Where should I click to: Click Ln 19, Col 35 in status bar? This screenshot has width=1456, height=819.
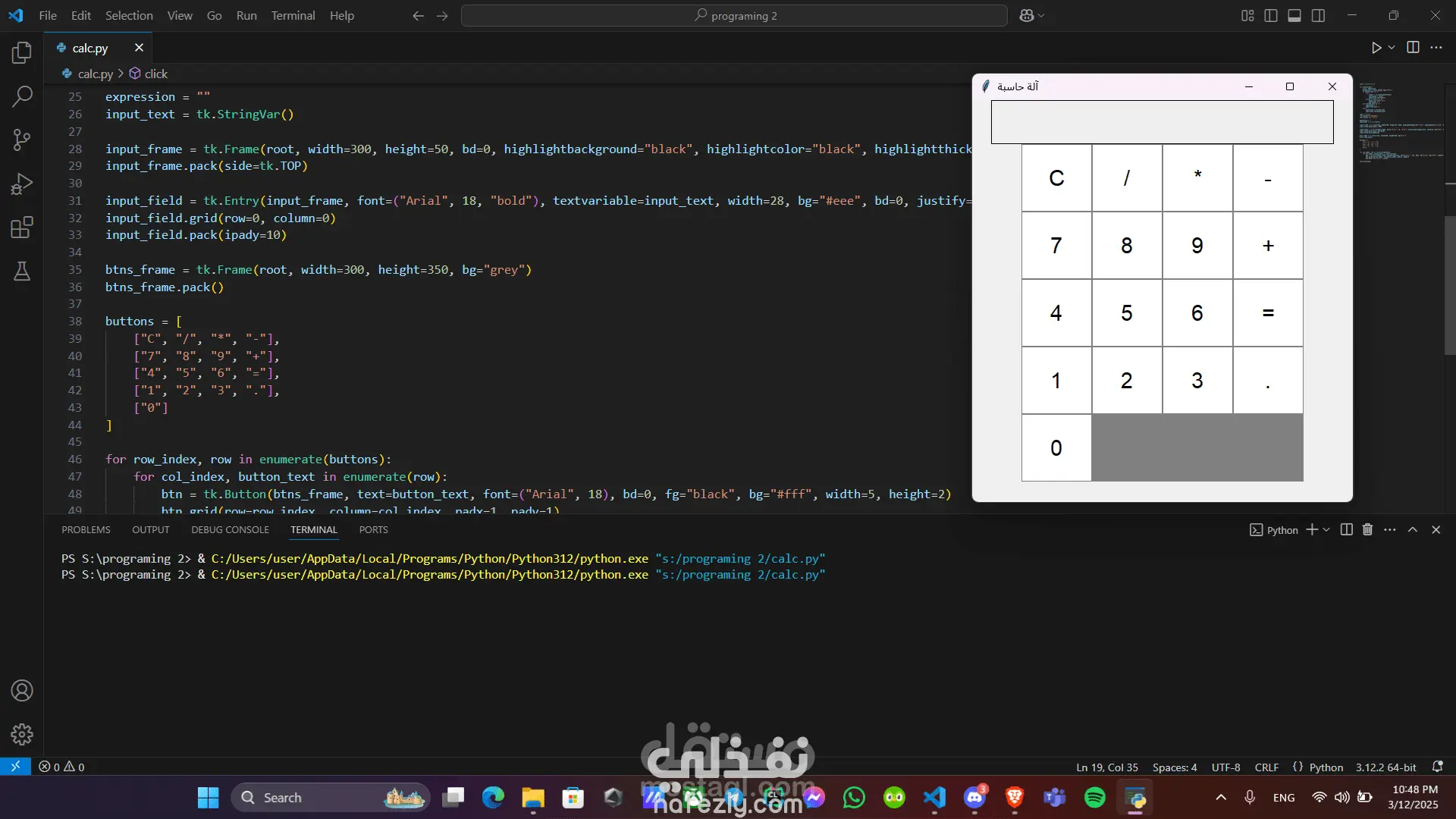pyautogui.click(x=1107, y=767)
